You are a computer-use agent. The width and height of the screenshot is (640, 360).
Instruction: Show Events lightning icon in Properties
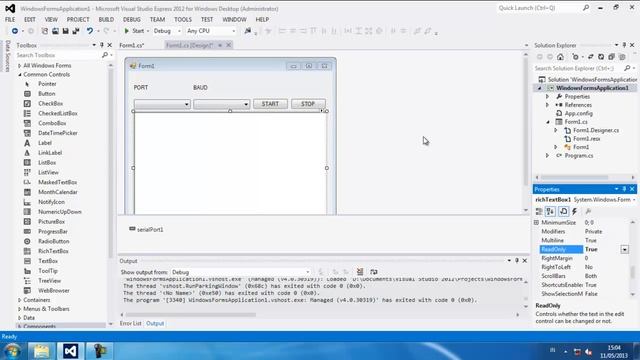click(575, 211)
